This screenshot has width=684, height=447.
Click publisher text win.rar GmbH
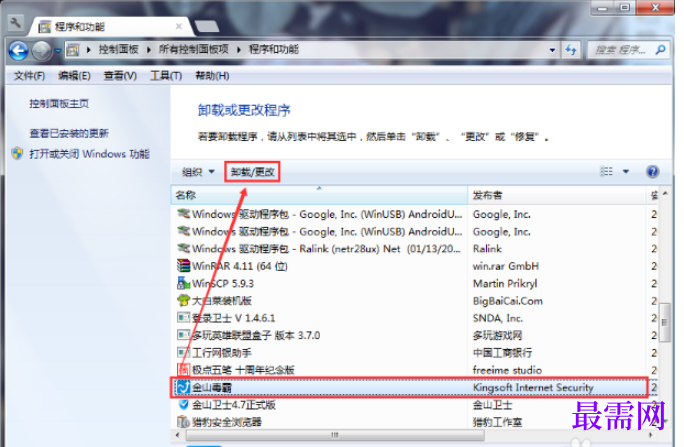506,266
